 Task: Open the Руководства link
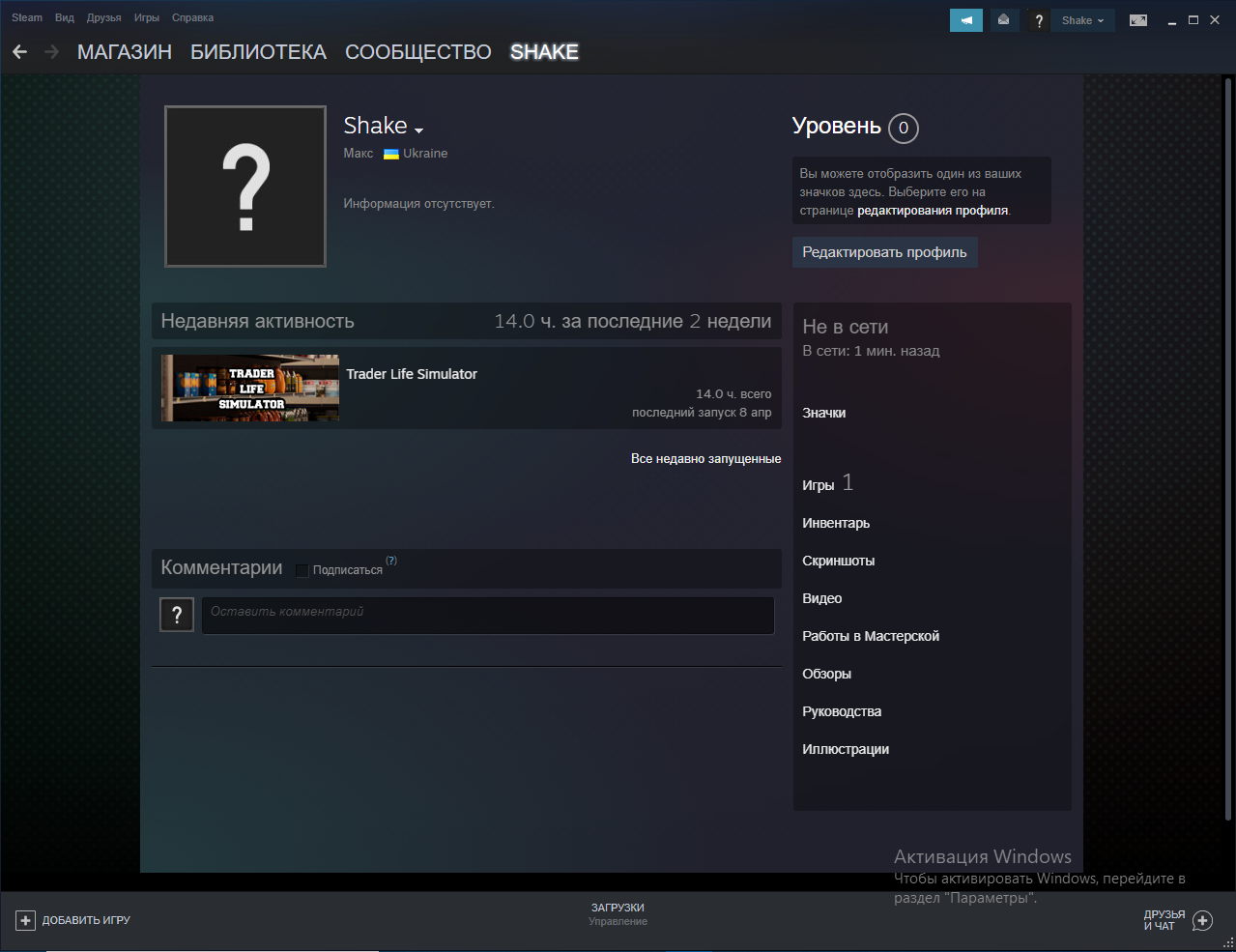click(x=842, y=711)
